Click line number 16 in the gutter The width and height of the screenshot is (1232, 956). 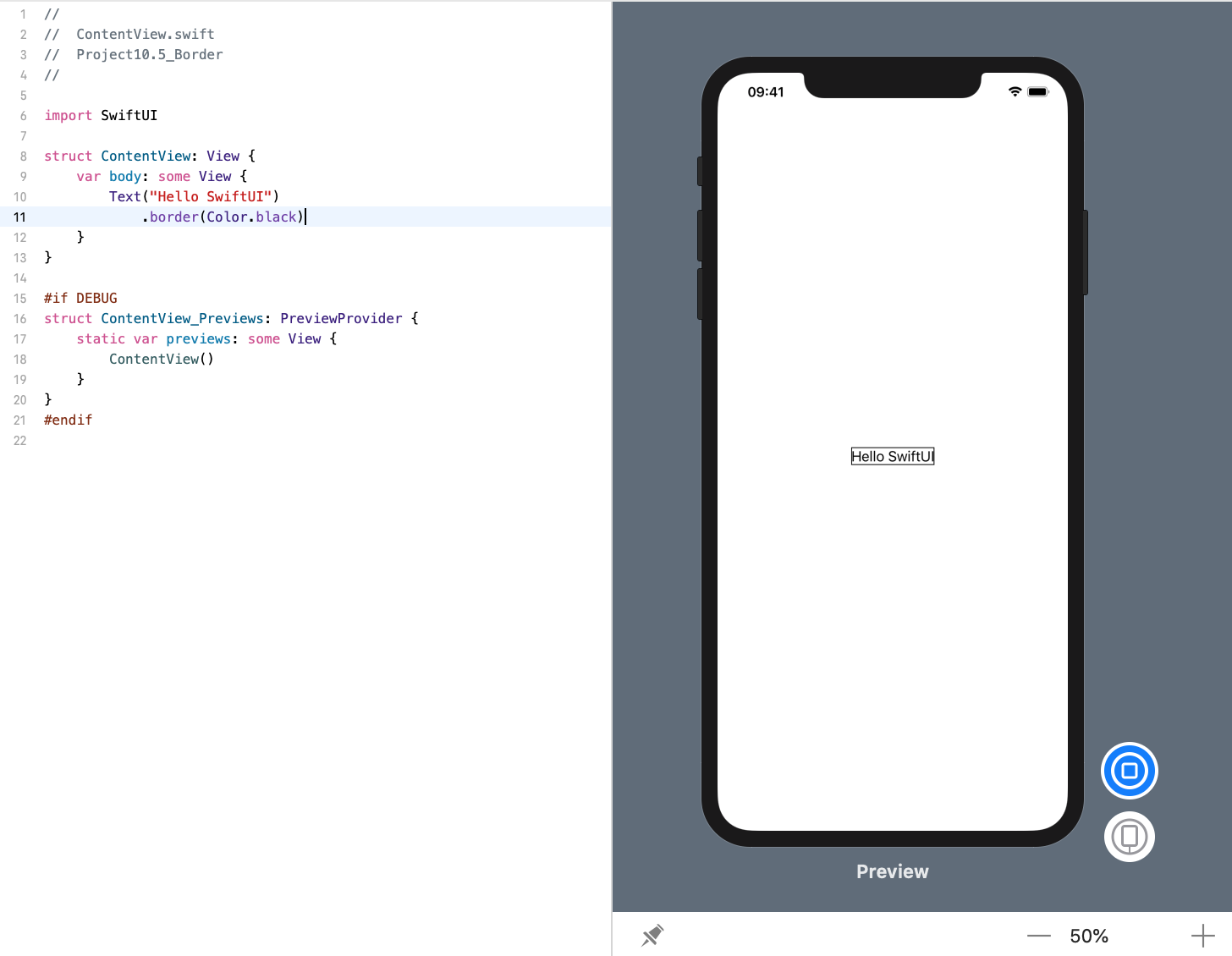(x=19, y=318)
